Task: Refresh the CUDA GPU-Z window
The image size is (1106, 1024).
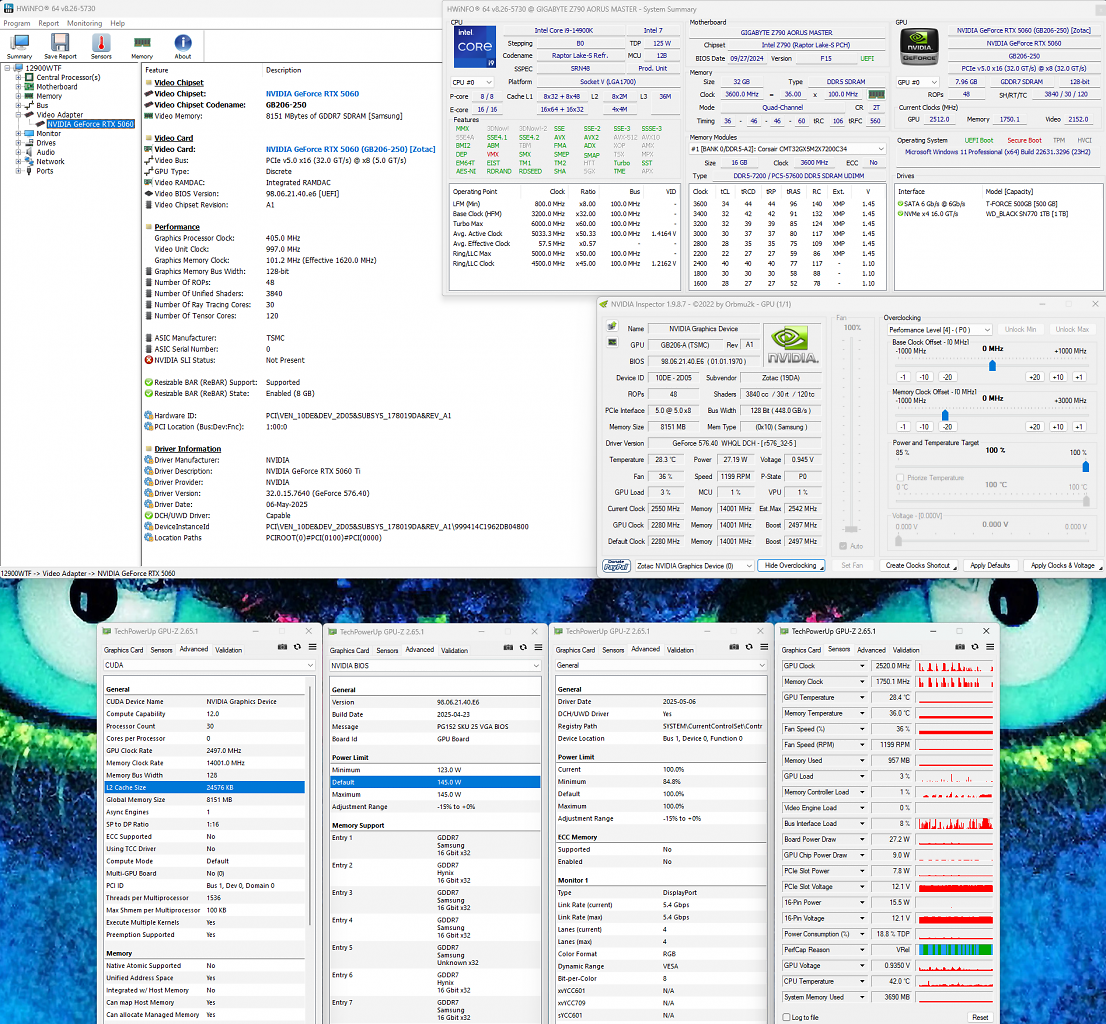Action: click(297, 647)
